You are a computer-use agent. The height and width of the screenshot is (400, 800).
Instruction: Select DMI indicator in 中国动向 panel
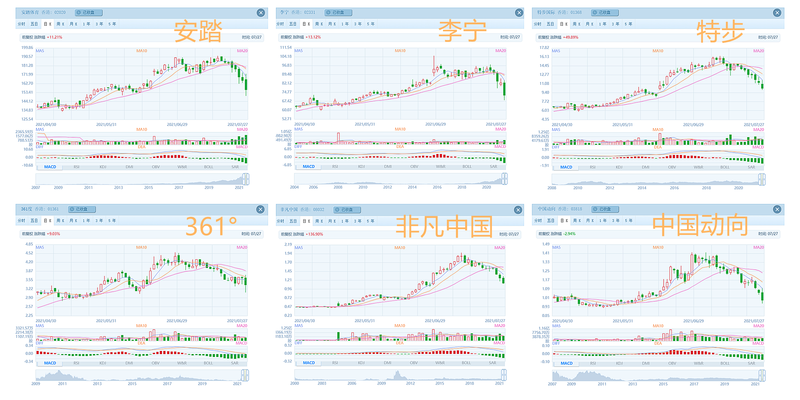pyautogui.click(x=645, y=363)
